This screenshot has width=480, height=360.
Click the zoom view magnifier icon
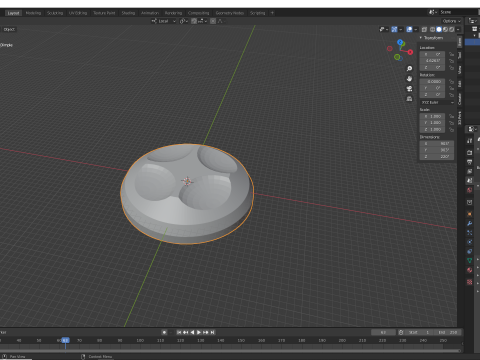[x=409, y=69]
